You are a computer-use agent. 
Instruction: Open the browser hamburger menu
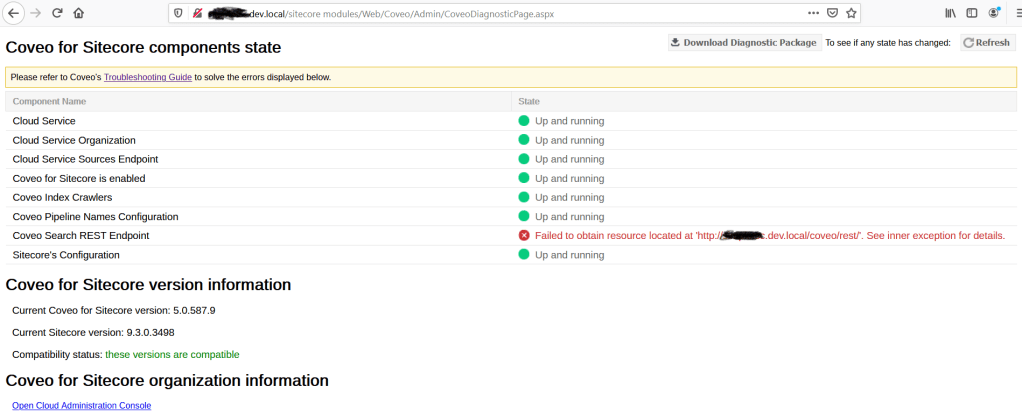tap(1018, 13)
